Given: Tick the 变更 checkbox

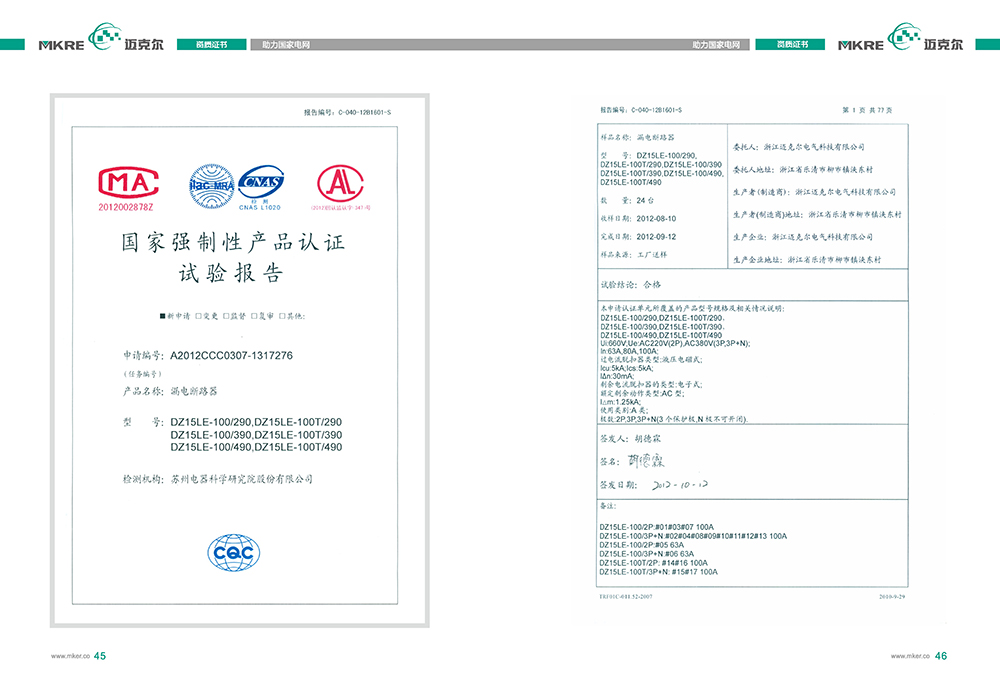Looking at the screenshot, I should 198,316.
